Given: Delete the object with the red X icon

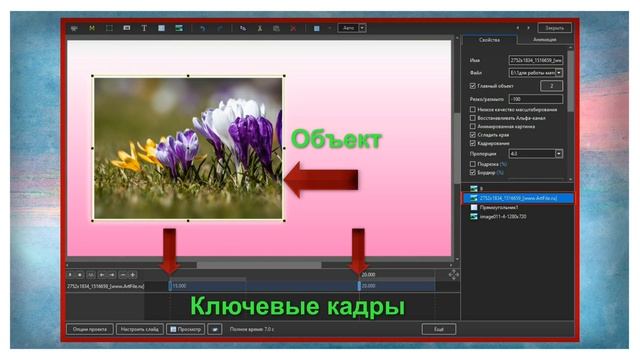Looking at the screenshot, I should pos(293,28).
